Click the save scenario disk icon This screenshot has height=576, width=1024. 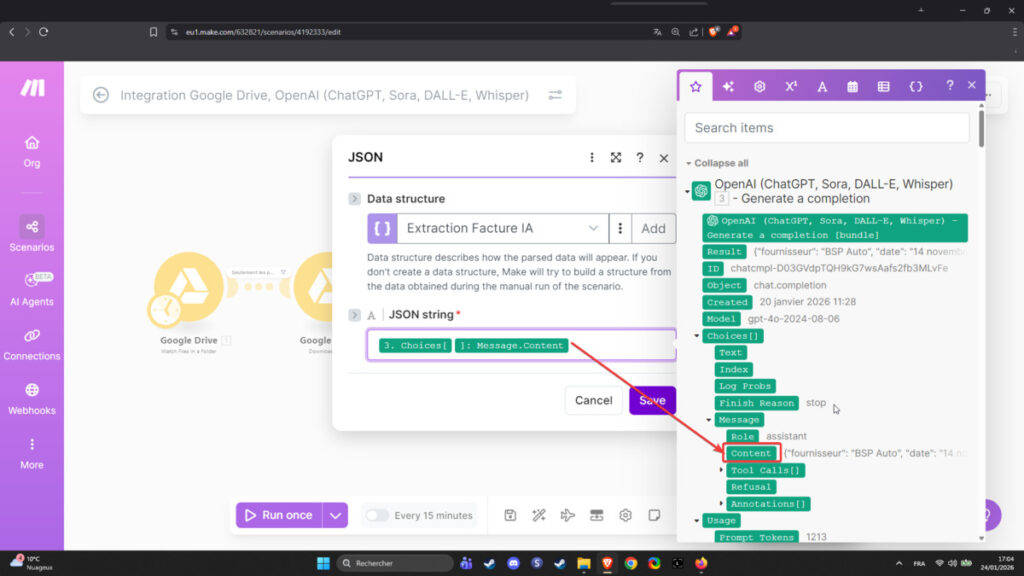(510, 515)
